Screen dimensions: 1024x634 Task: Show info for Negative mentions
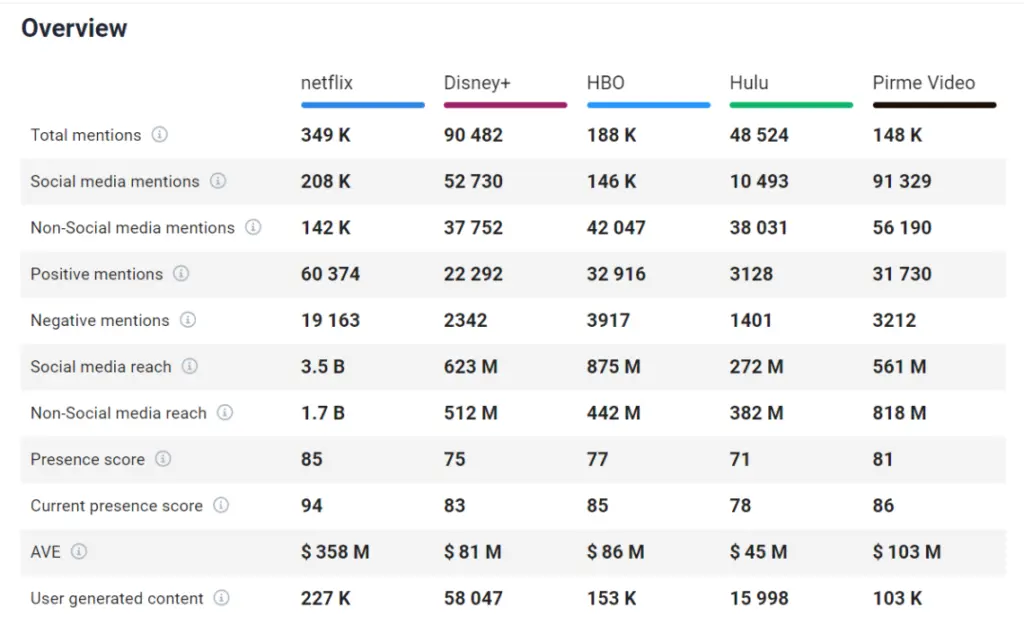(188, 320)
